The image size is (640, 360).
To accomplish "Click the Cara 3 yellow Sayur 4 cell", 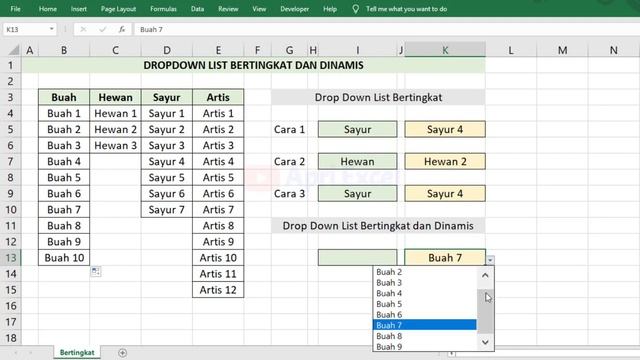I will coord(445,193).
